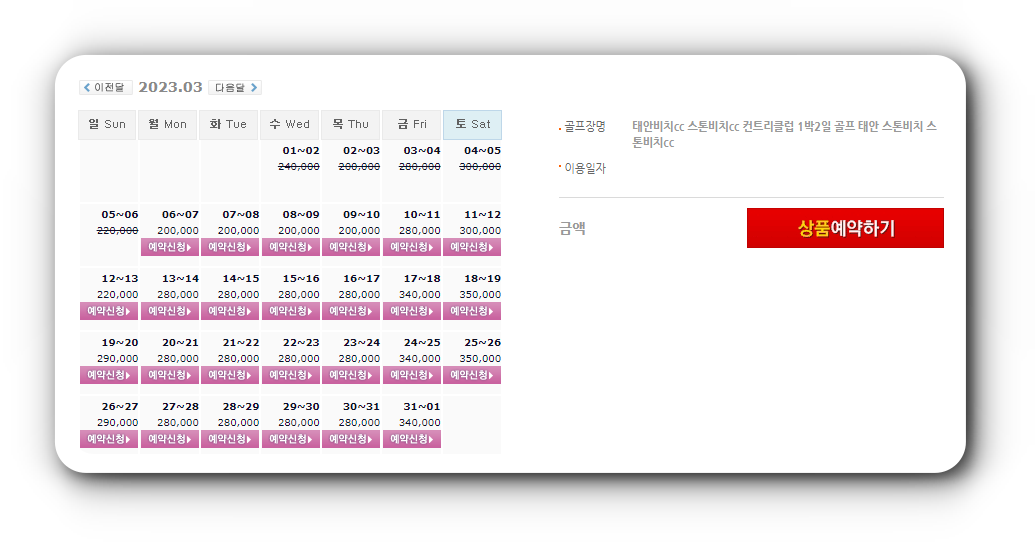Click the 350,000 price under 18~19
1035x542 pixels.
[x=480, y=294]
